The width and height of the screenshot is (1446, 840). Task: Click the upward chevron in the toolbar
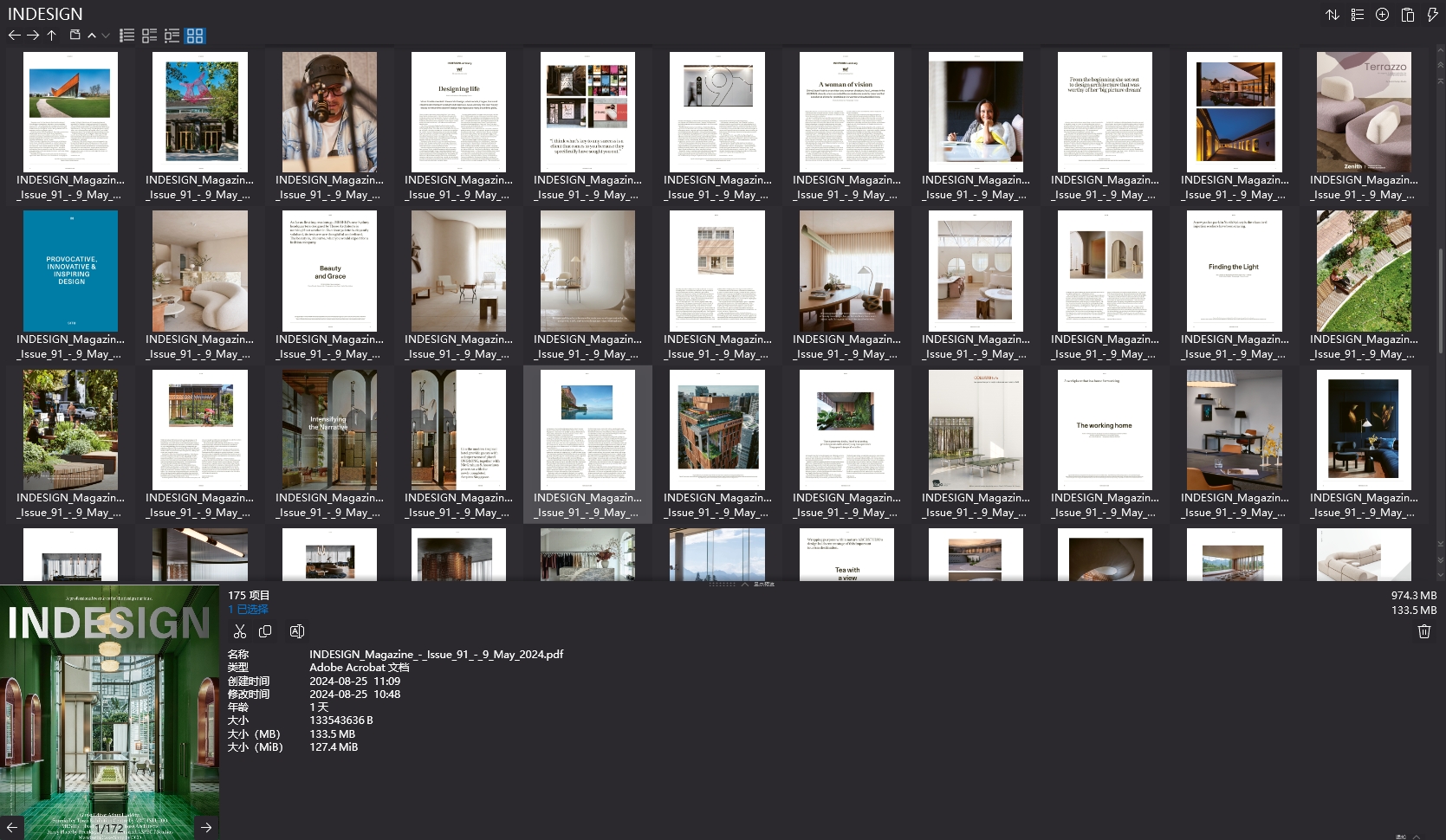pyautogui.click(x=92, y=36)
